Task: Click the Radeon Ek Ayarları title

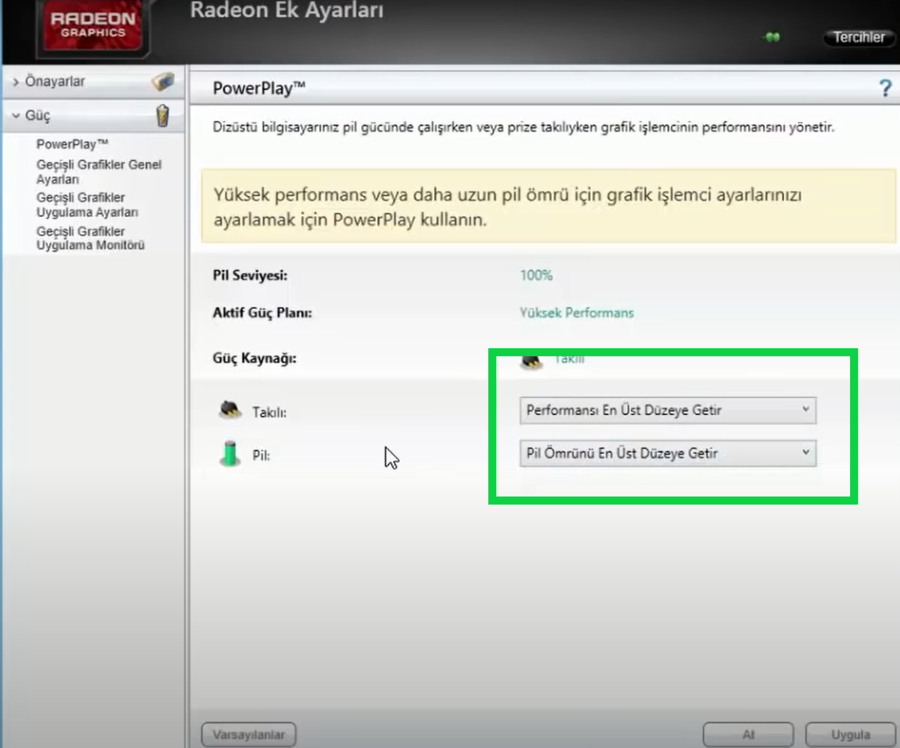Action: 287,10
